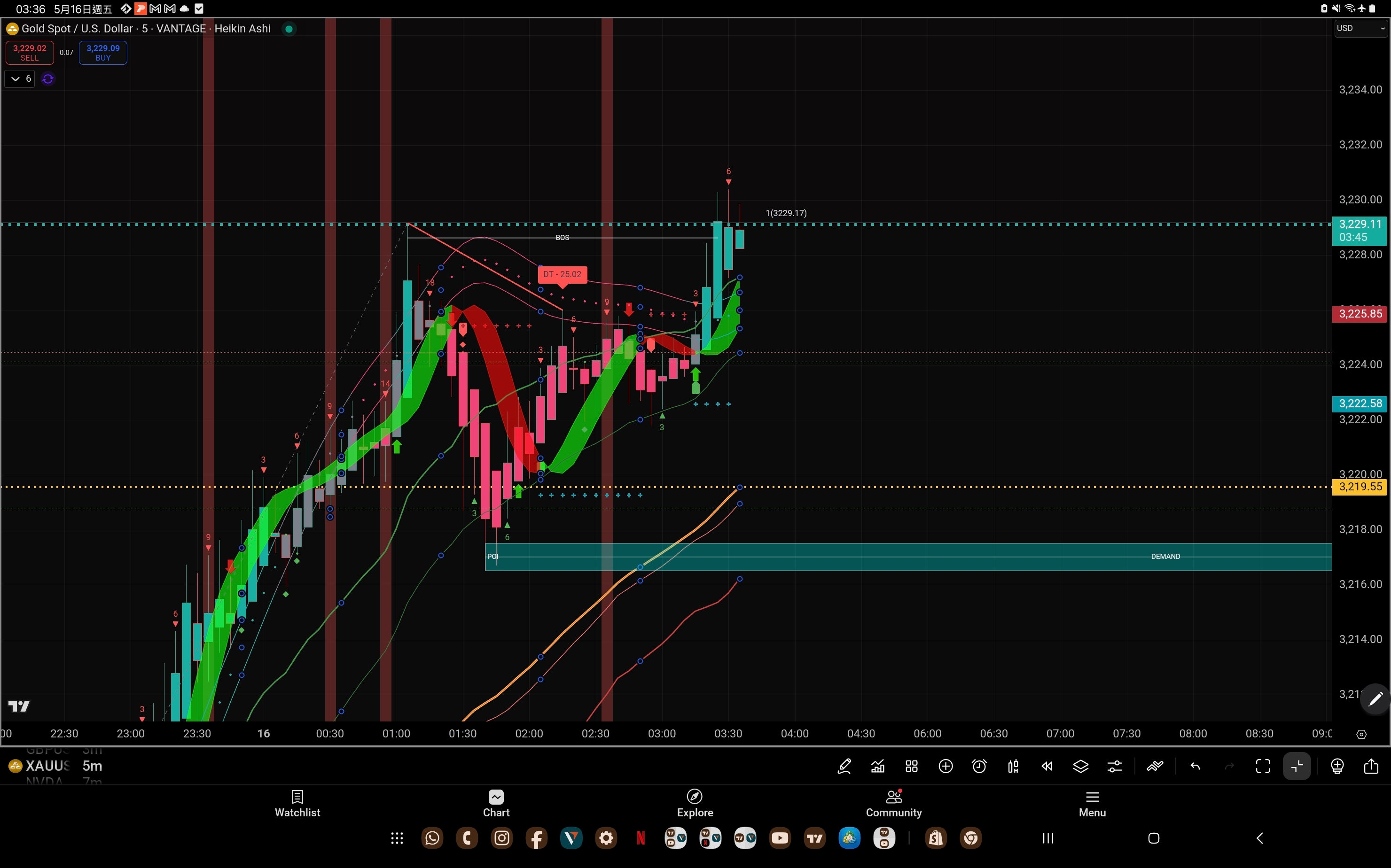Tap the fullscreen corners icon
The width and height of the screenshot is (1391, 868).
(x=1263, y=767)
